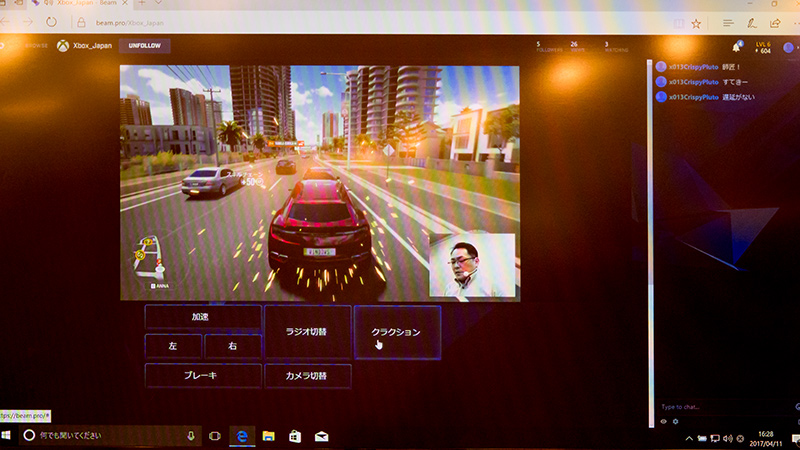Screen dimensions: 800x450
Task: Close the Xbox_Japan - Beam tab
Action: coord(124,3)
